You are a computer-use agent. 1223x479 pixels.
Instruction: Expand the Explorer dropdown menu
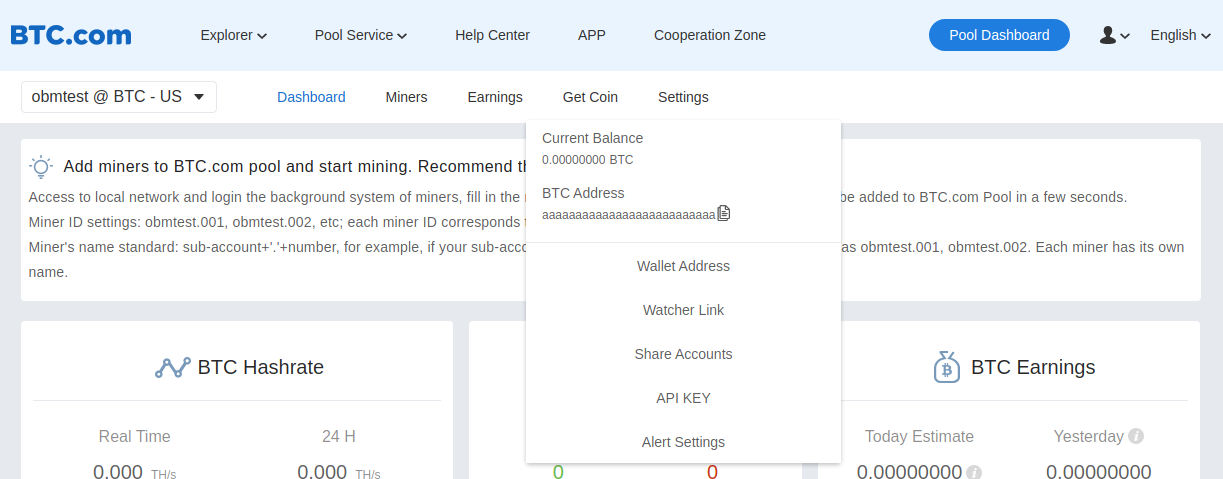234,35
